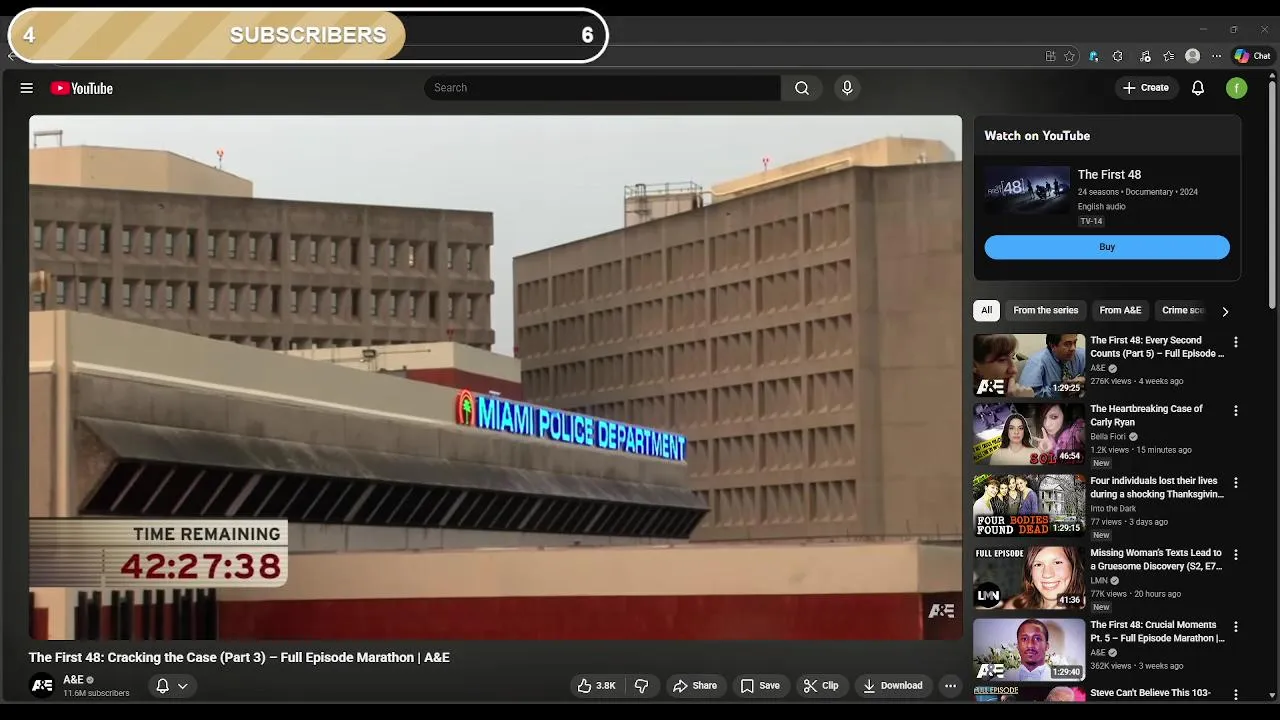
Task: Share the video
Action: coord(695,686)
